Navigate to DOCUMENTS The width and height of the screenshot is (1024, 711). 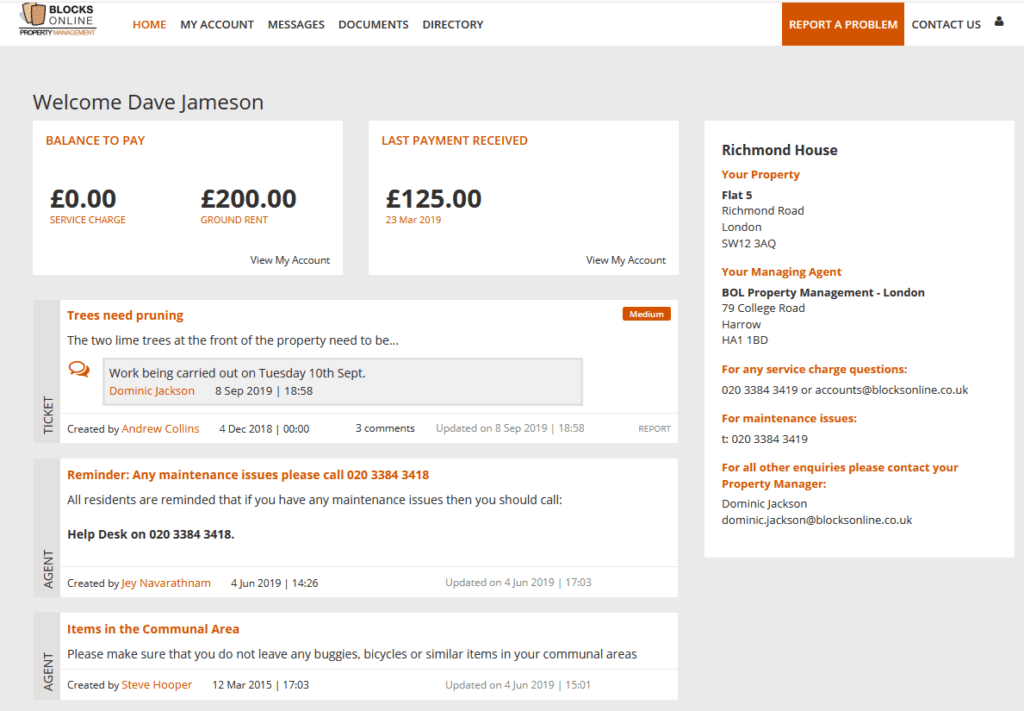point(373,24)
